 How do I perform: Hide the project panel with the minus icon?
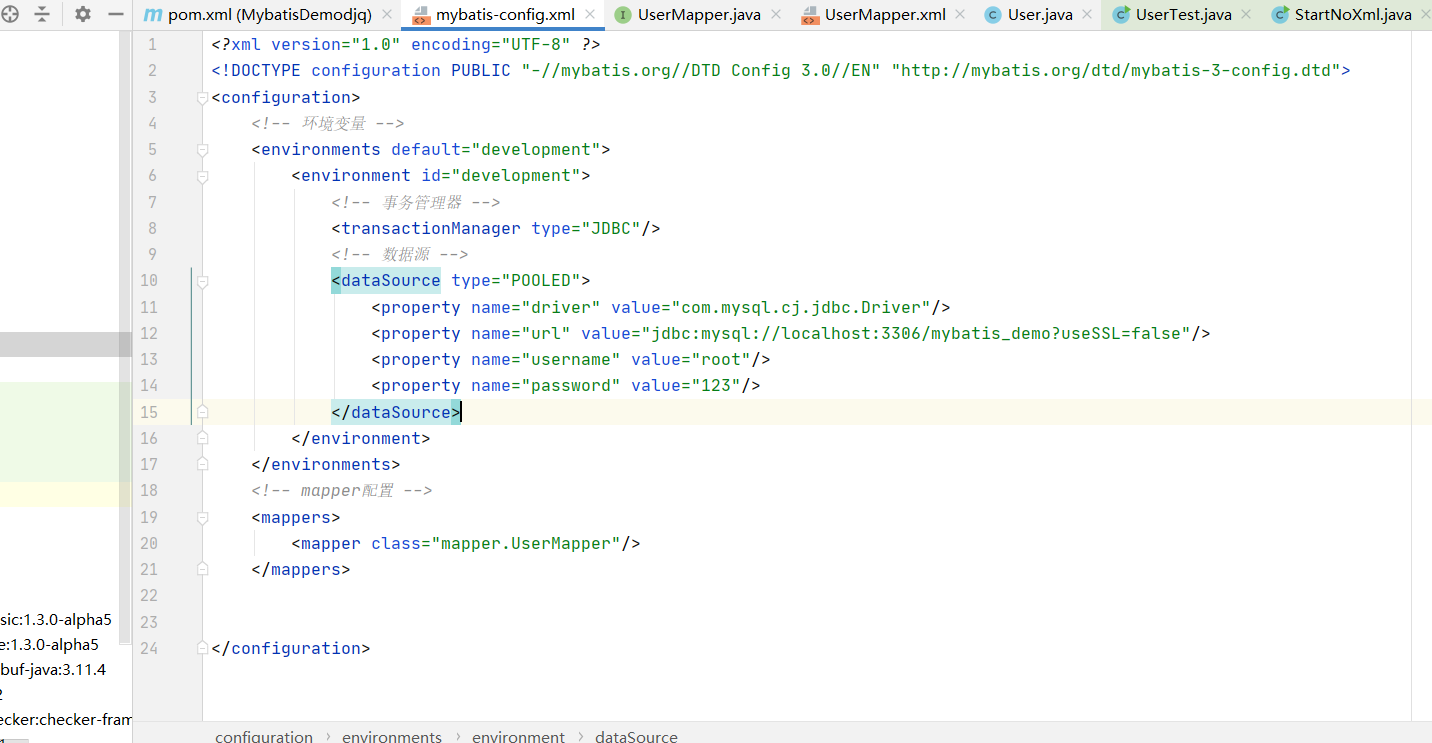[116, 14]
